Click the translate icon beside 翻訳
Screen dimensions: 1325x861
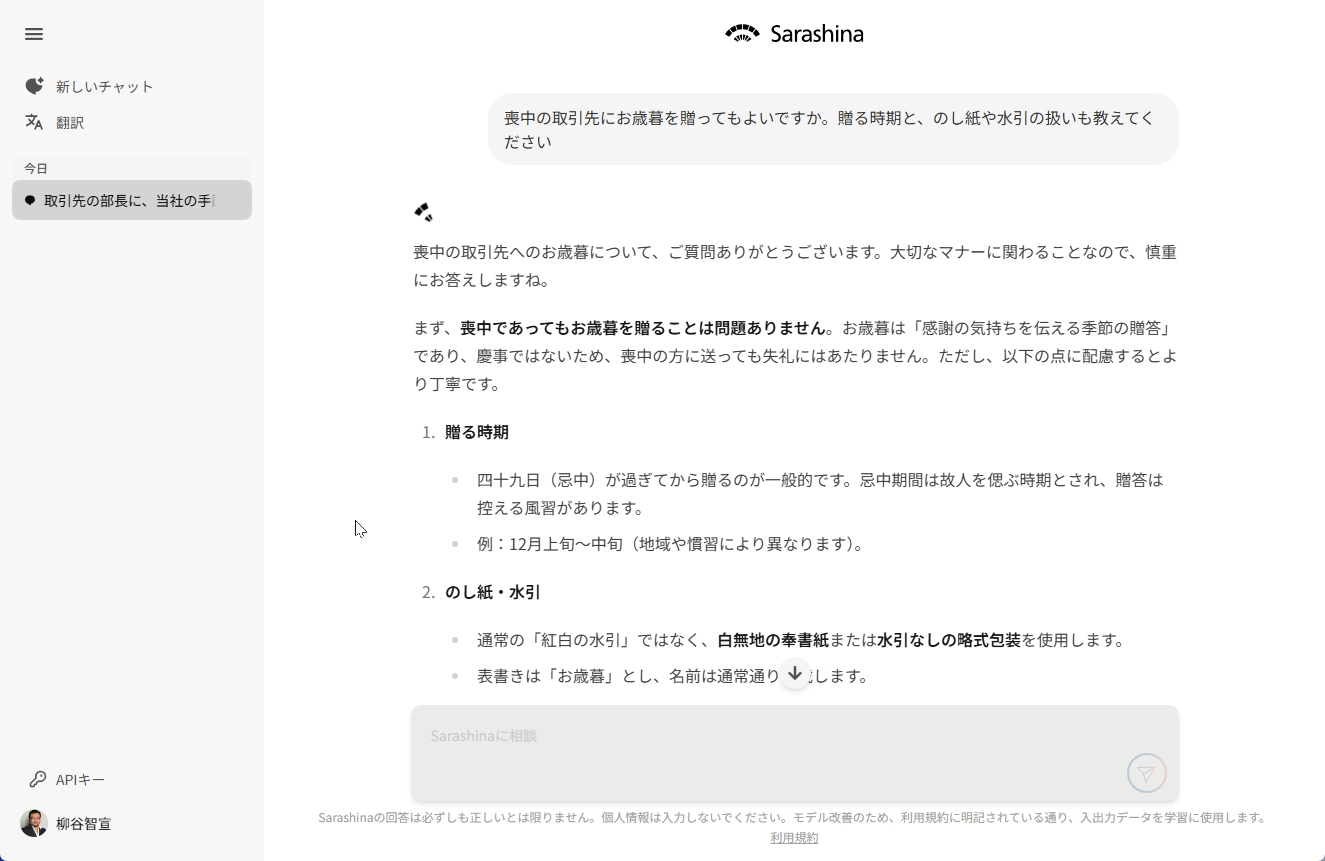click(x=34, y=122)
